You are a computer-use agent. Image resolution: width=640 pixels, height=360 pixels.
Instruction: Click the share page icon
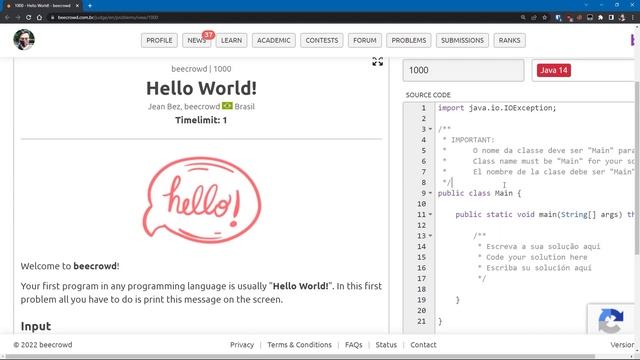[534, 18]
